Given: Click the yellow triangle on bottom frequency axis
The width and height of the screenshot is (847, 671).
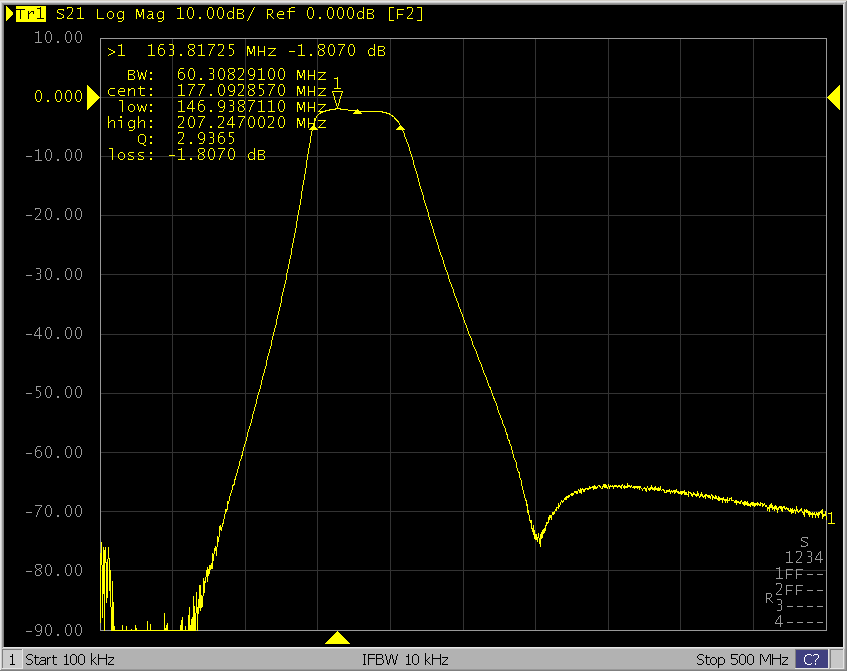Looking at the screenshot, I should (338, 638).
